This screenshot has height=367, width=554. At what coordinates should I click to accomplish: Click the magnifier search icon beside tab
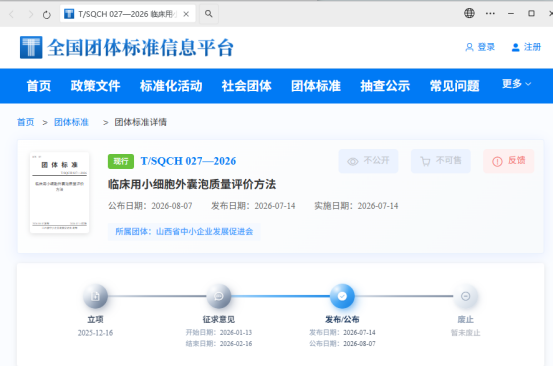click(208, 14)
